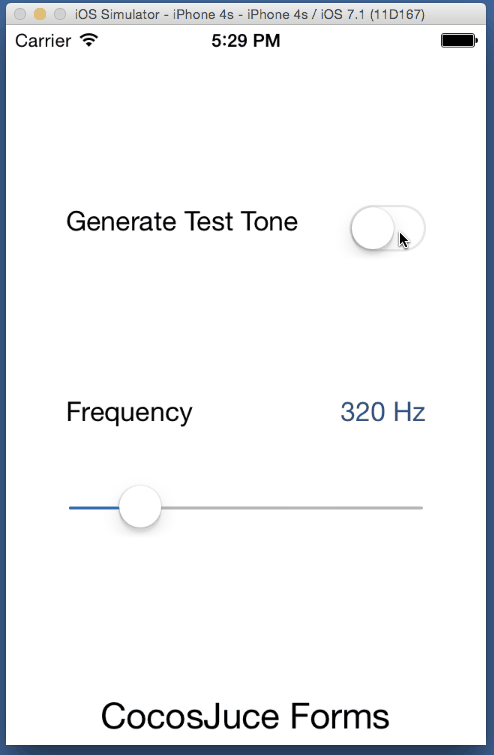494x755 pixels.
Task: Click the blue 320 Hz value
Action: (383, 412)
